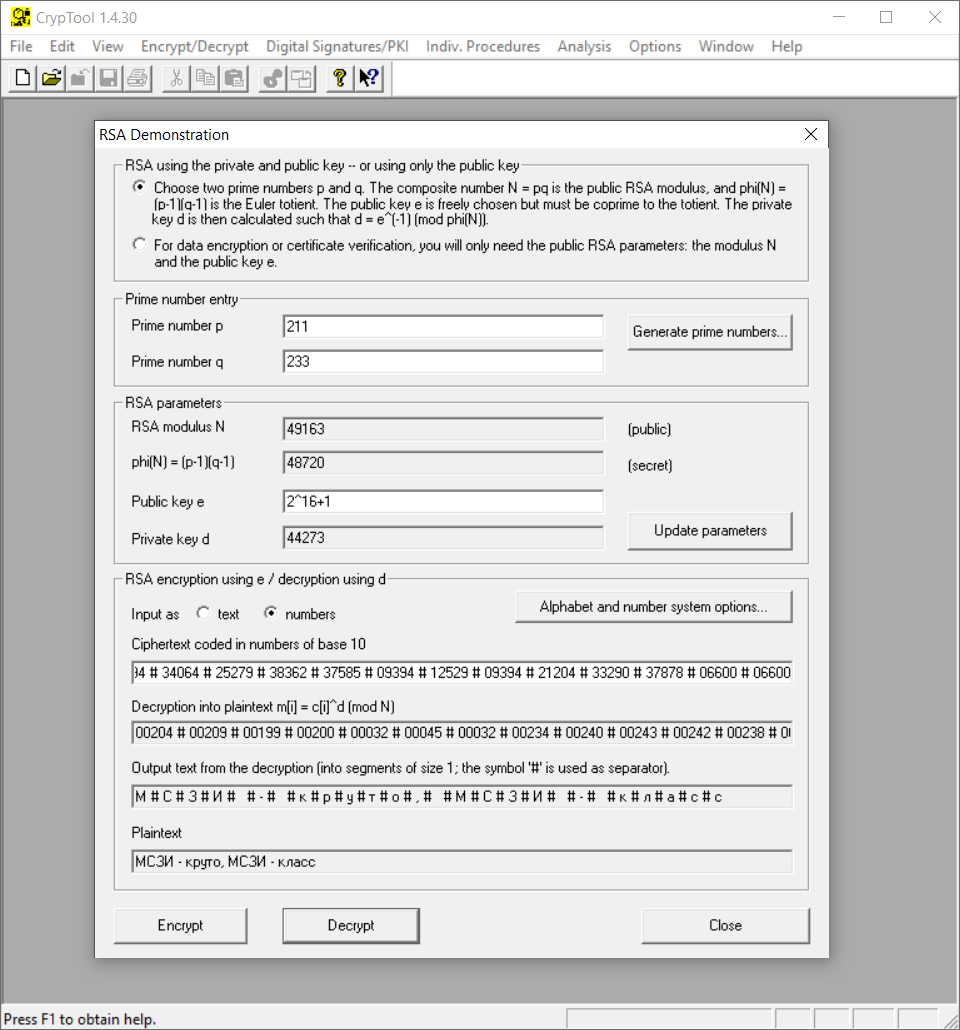Click the Paste clipboard icon

pyautogui.click(x=234, y=78)
